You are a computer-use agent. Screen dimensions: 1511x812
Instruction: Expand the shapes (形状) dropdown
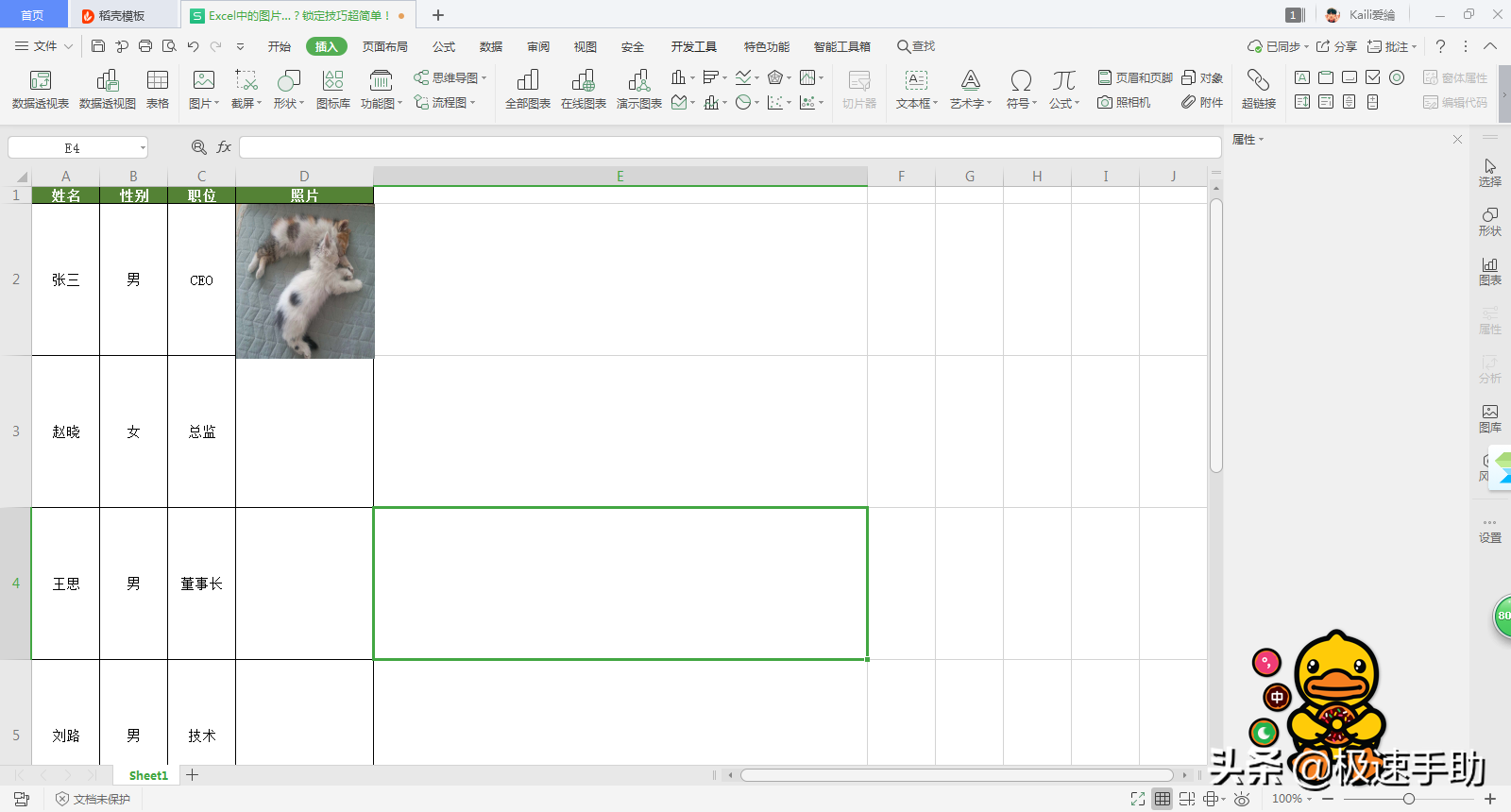coord(289,90)
